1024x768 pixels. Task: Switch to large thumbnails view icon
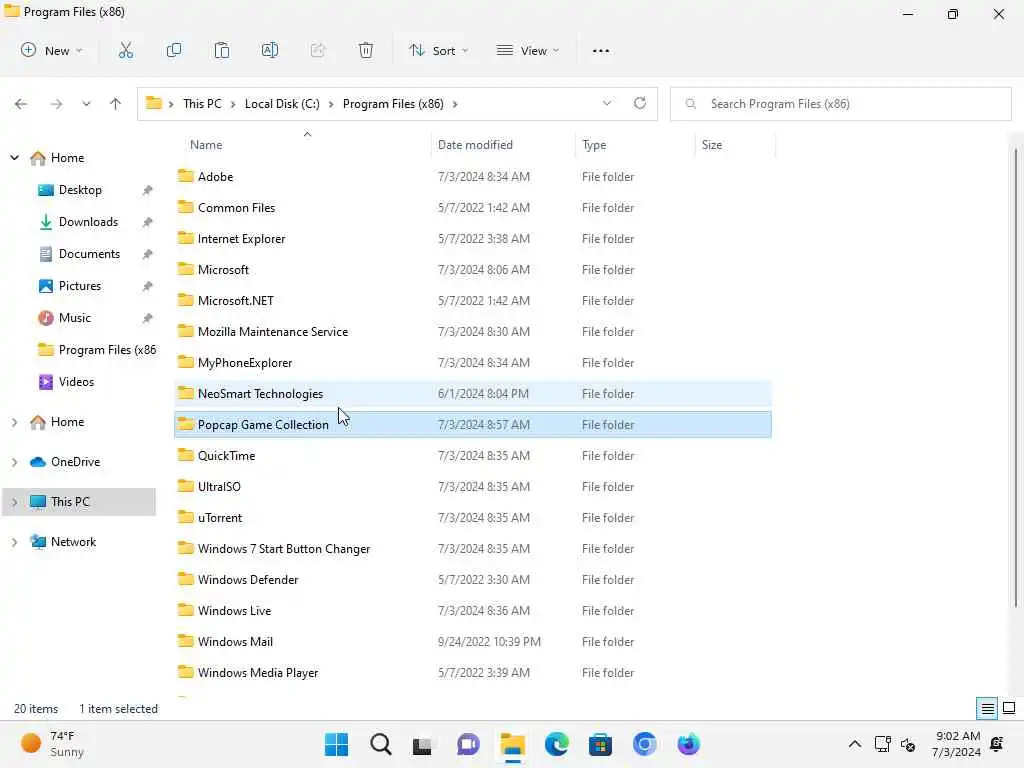[x=1009, y=709]
